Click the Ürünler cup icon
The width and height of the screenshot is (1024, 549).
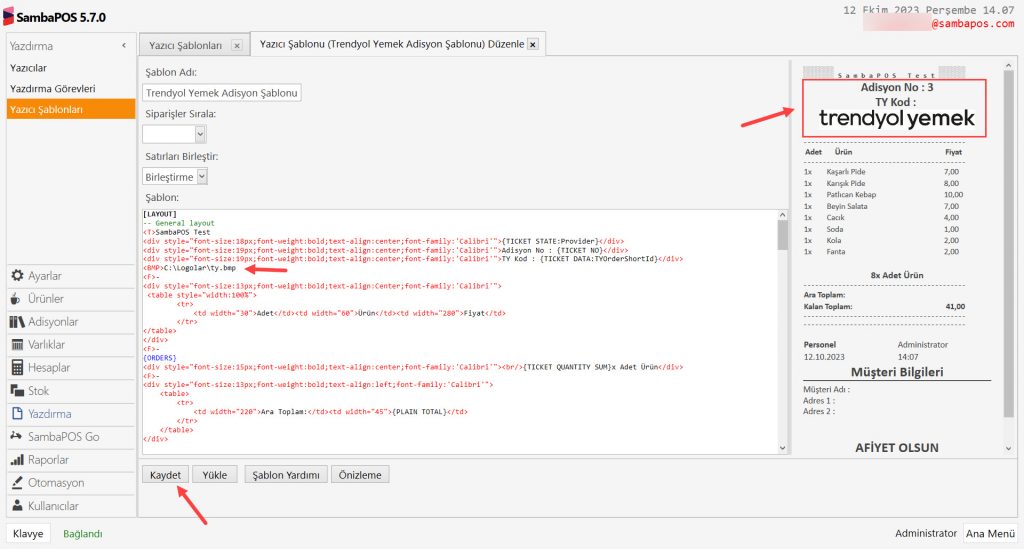point(16,299)
